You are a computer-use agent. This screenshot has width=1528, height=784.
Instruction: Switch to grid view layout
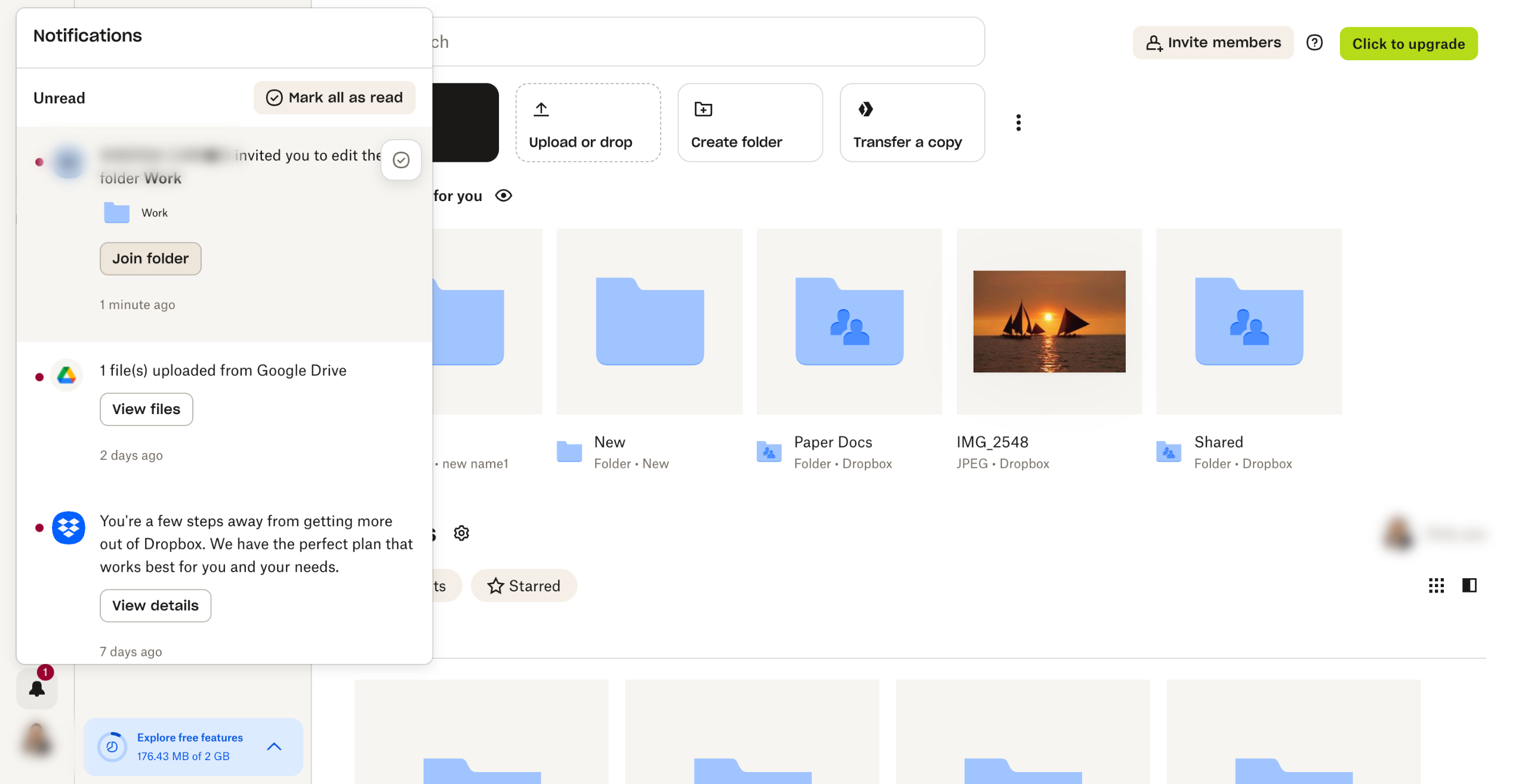click(1436, 585)
